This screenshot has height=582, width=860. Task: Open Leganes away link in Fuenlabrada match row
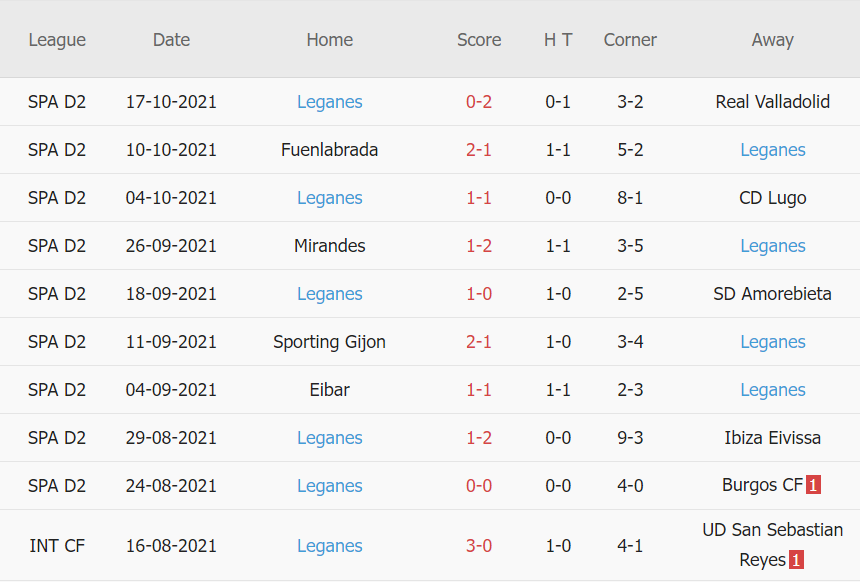772,150
